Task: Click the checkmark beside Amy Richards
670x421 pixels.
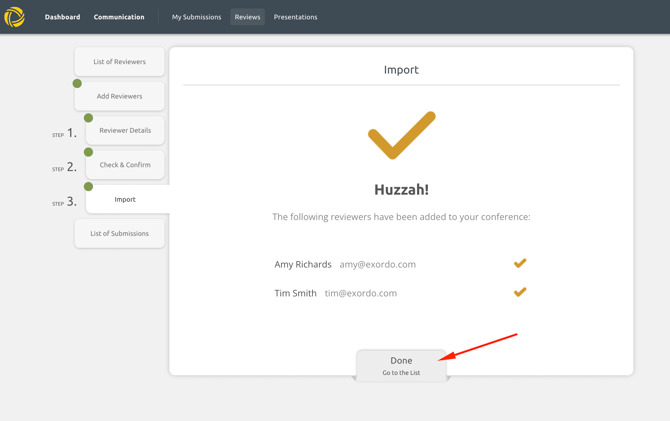Action: coord(520,264)
